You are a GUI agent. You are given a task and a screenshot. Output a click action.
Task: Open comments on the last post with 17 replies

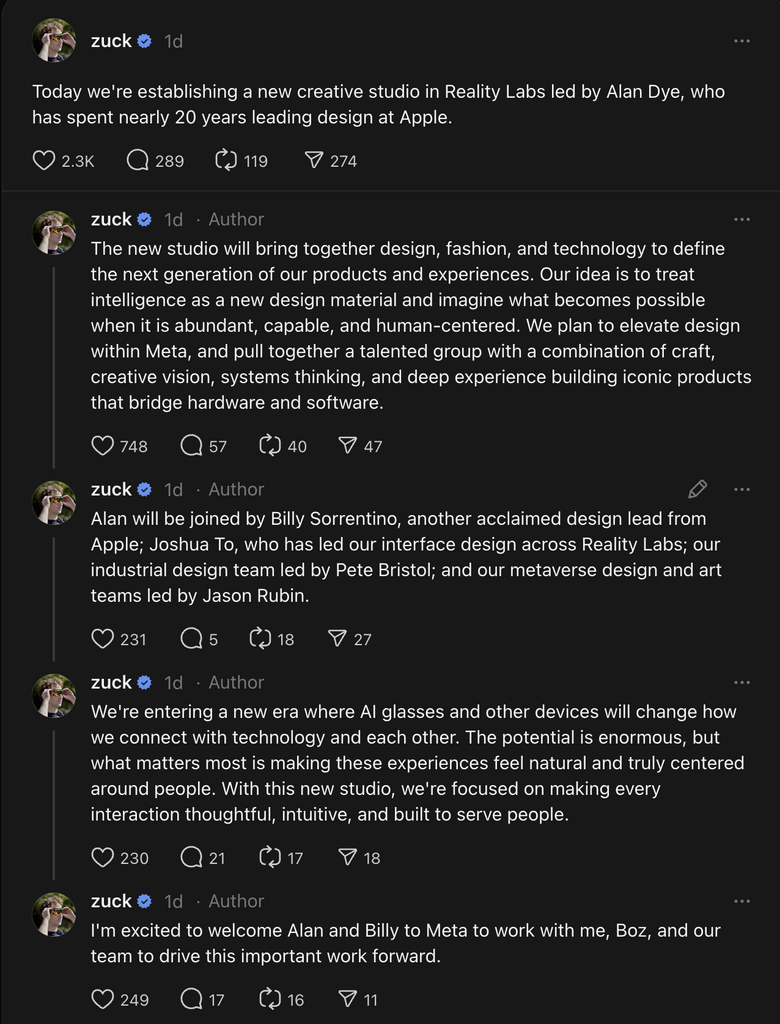pos(191,999)
